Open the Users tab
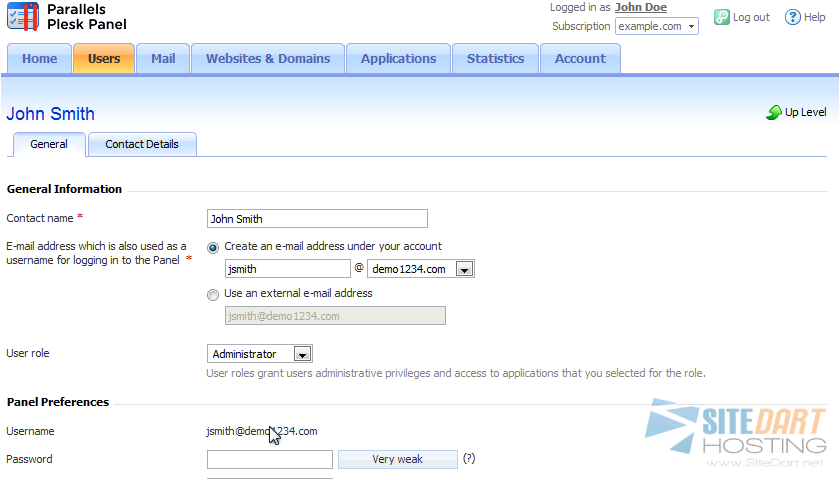840x480 pixels. pos(104,58)
